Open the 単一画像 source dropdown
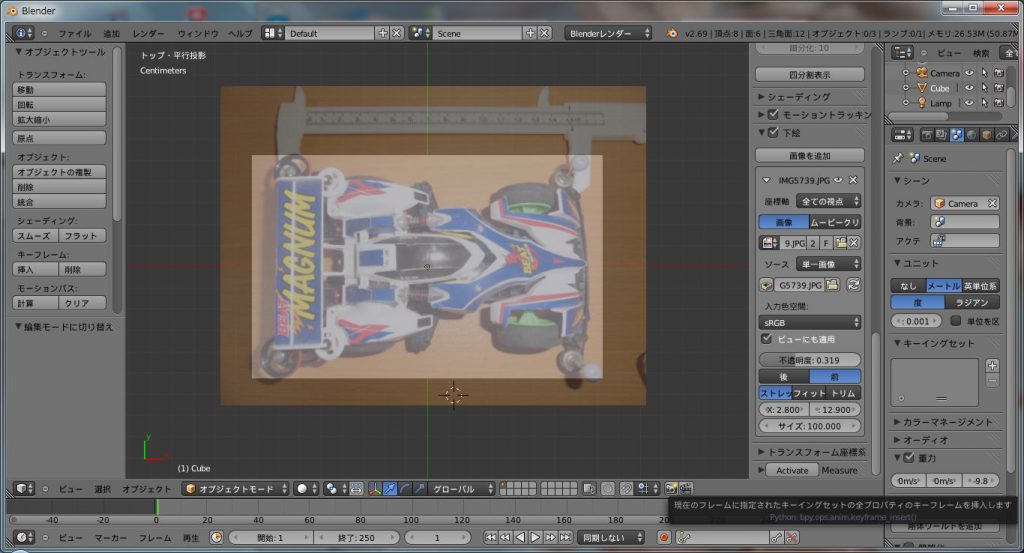 coord(828,264)
